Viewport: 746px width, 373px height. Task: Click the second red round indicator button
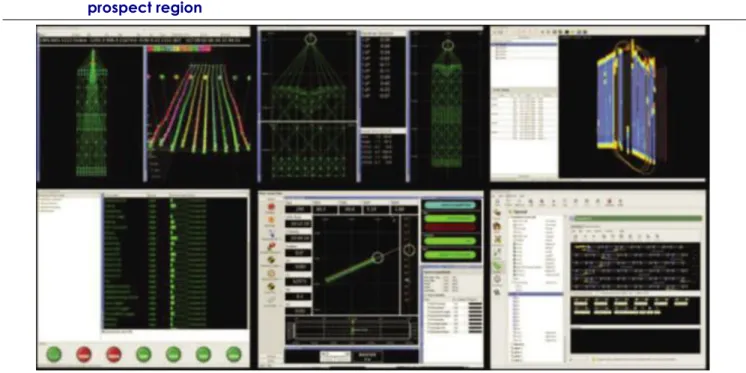pos(114,354)
